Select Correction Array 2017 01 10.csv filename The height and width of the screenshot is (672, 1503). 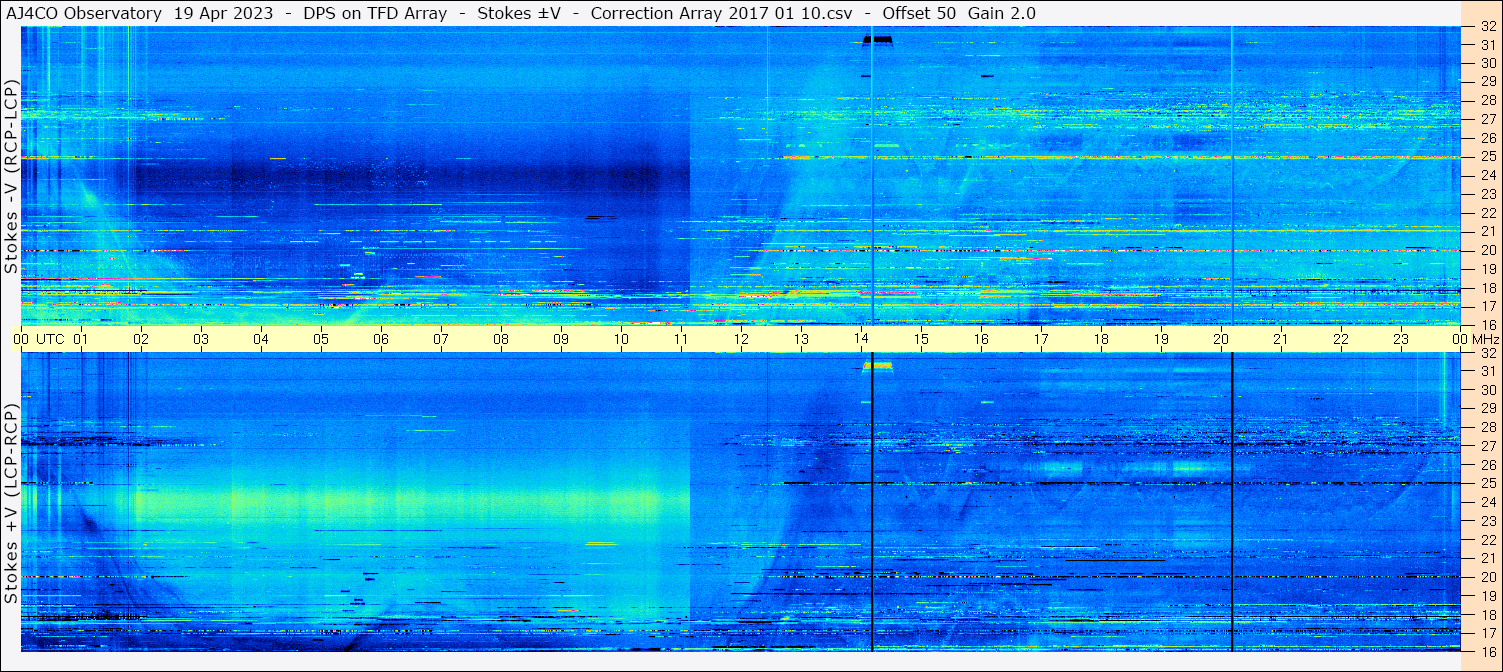coord(722,13)
